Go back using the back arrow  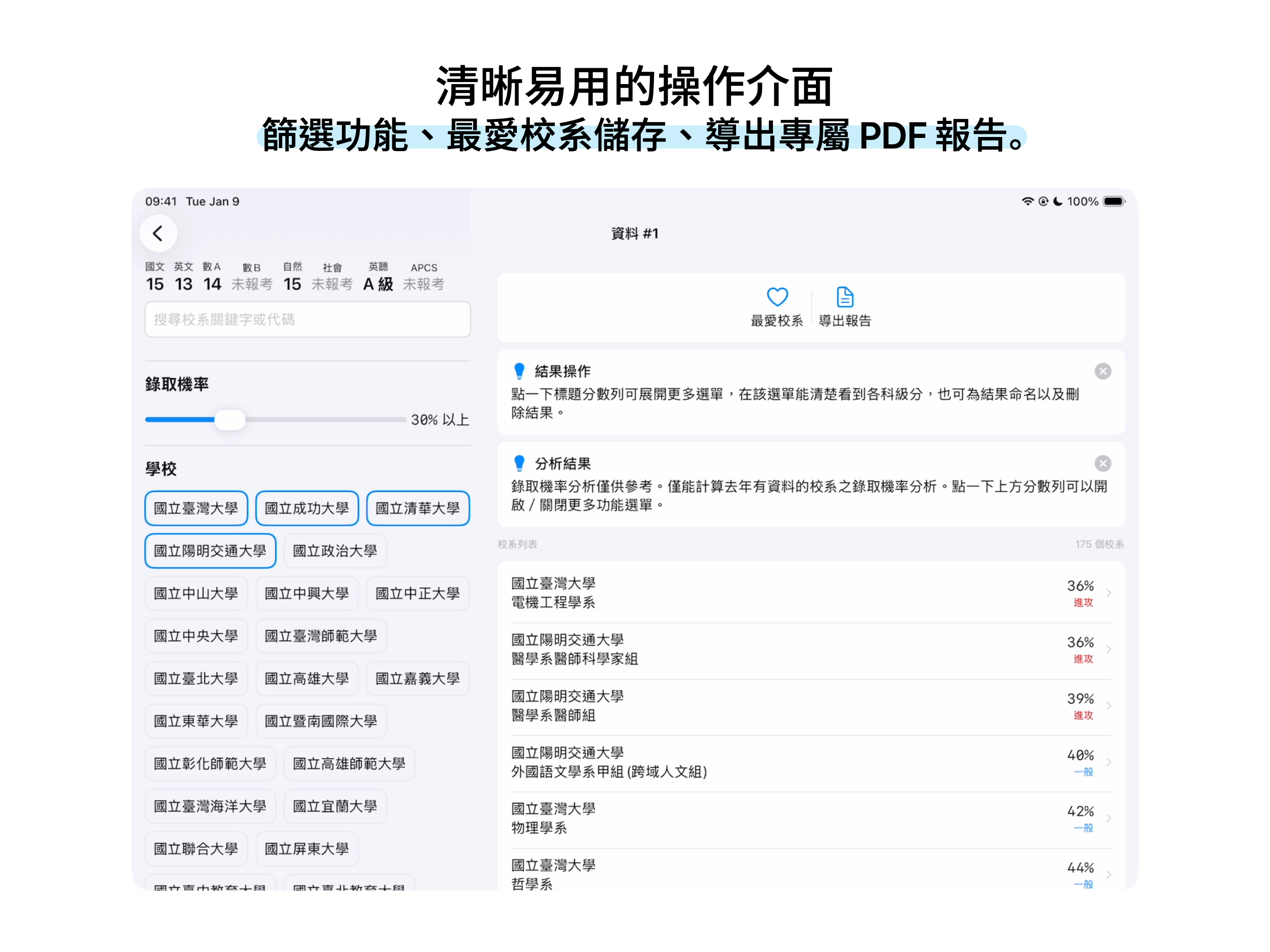pos(158,233)
